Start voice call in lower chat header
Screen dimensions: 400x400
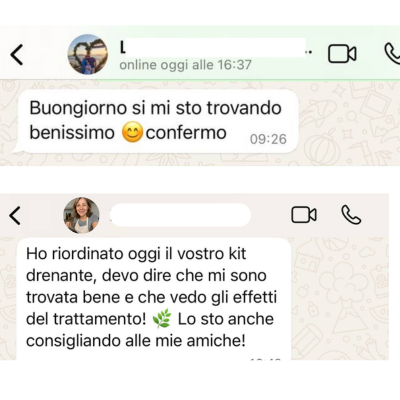coord(351,215)
